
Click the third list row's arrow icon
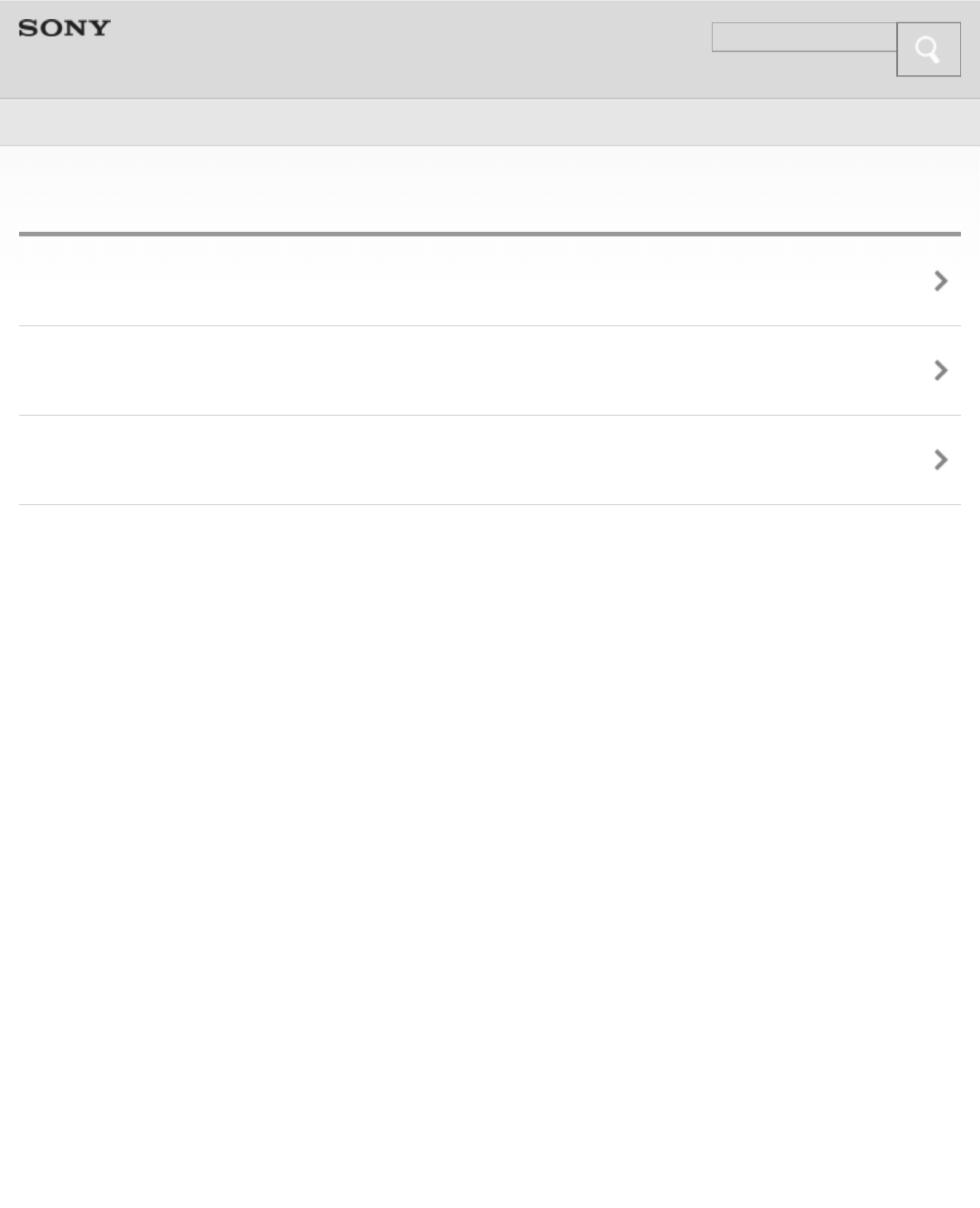[940, 460]
